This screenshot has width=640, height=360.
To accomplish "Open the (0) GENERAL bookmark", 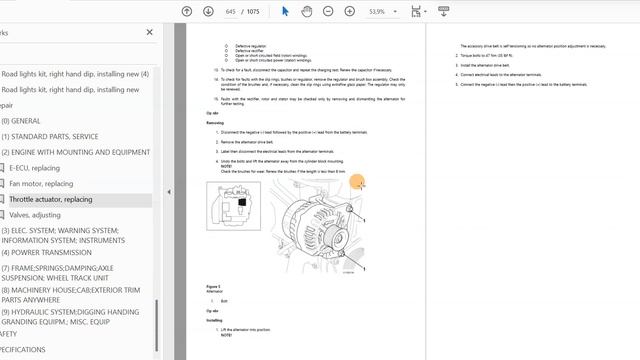I will point(21,121).
